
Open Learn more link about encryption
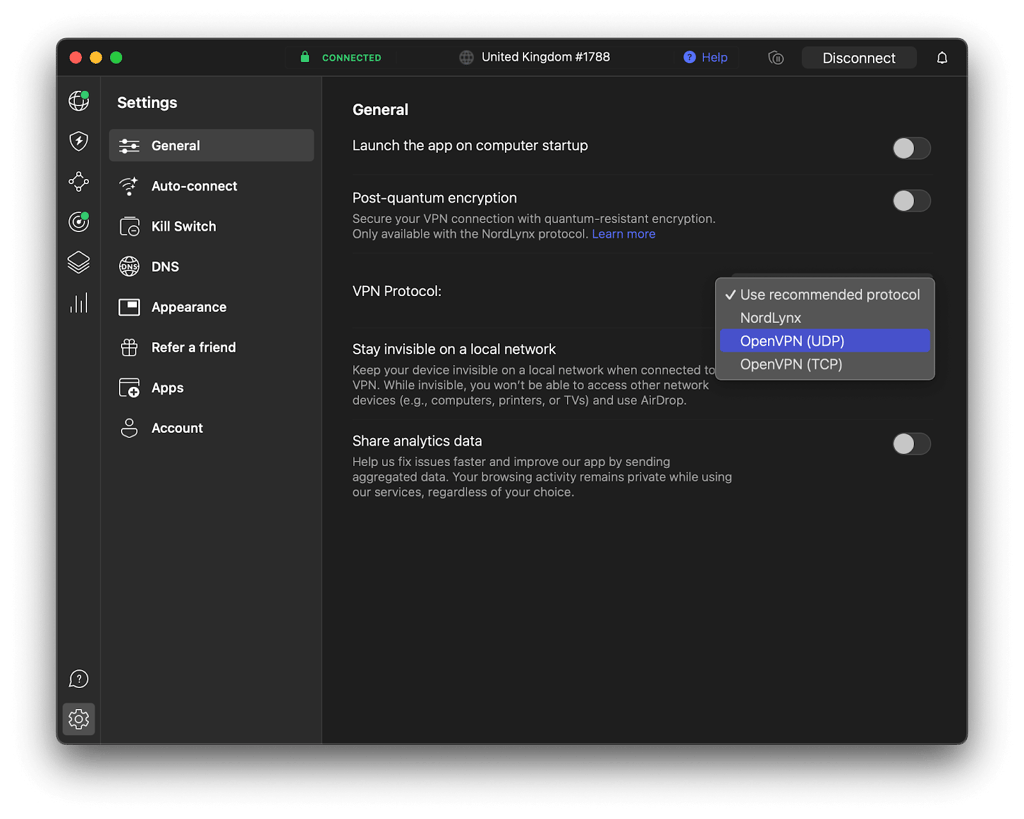624,234
